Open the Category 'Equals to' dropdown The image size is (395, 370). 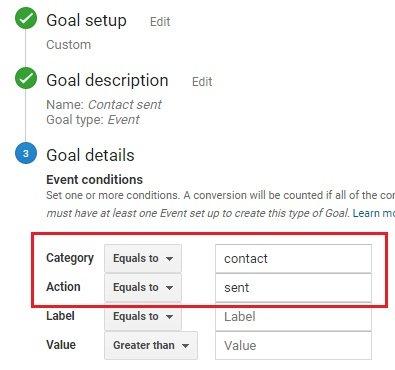(x=143, y=258)
